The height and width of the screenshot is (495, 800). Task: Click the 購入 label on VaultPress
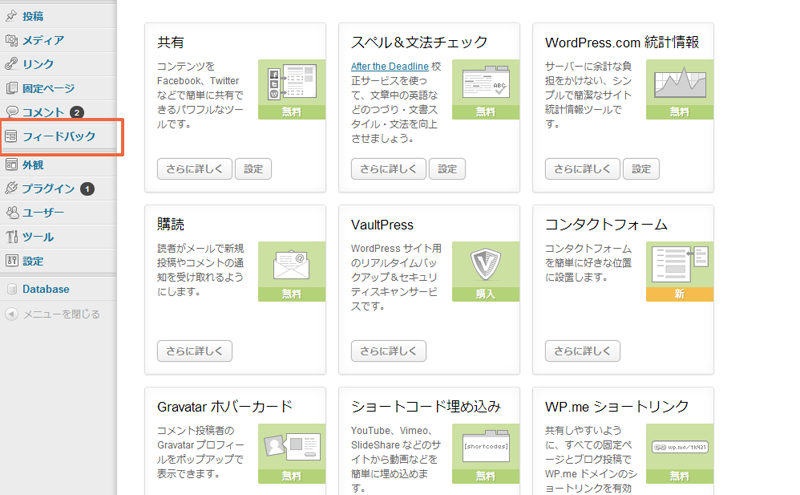point(486,294)
